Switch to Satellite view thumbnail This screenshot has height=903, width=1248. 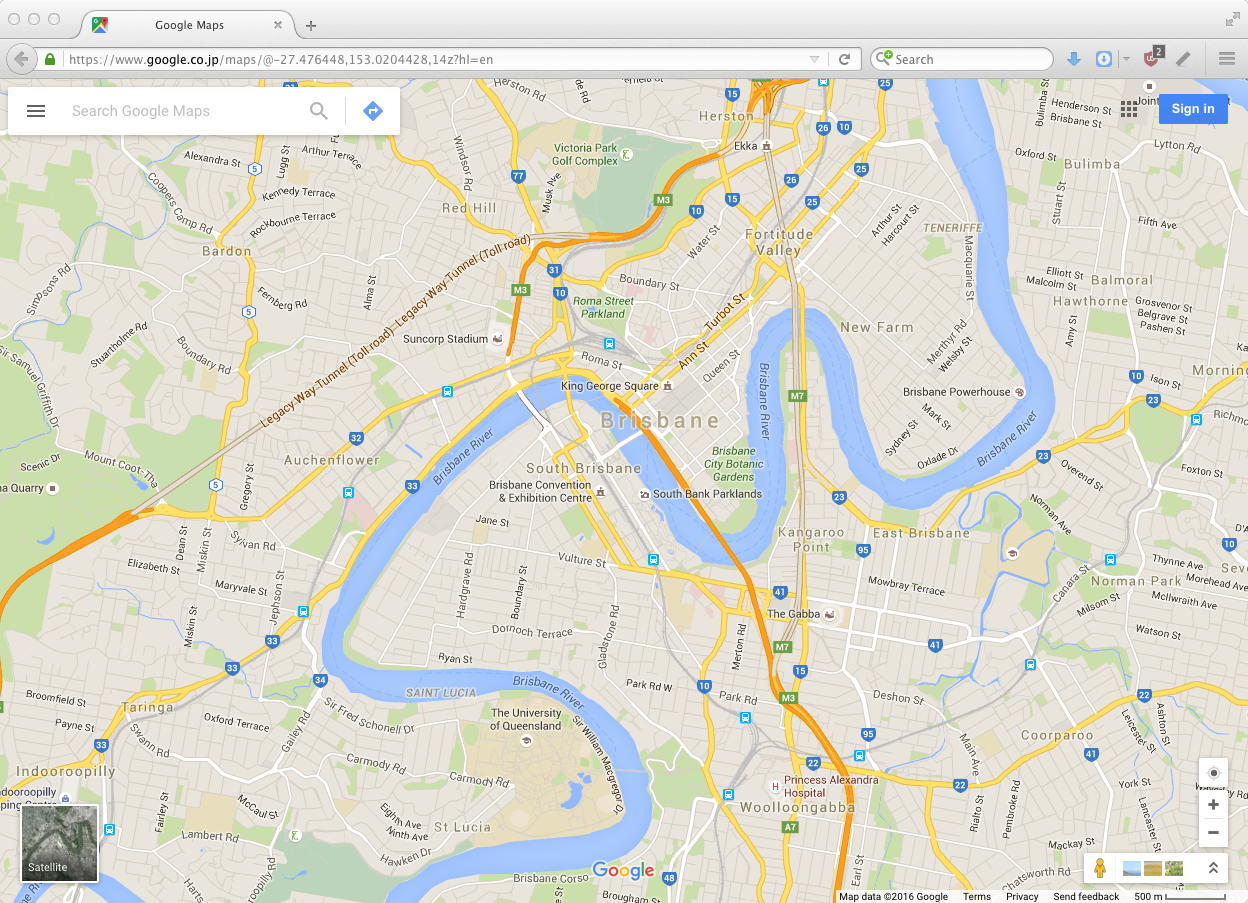tap(60, 843)
